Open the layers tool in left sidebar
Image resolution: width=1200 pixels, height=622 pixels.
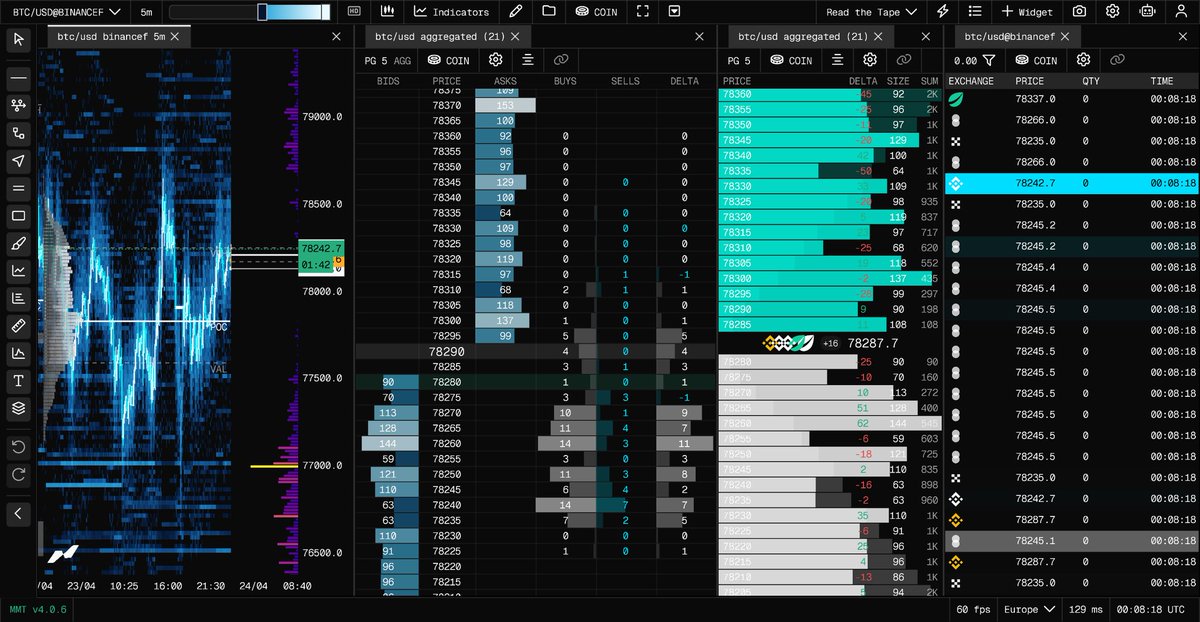pos(18,408)
